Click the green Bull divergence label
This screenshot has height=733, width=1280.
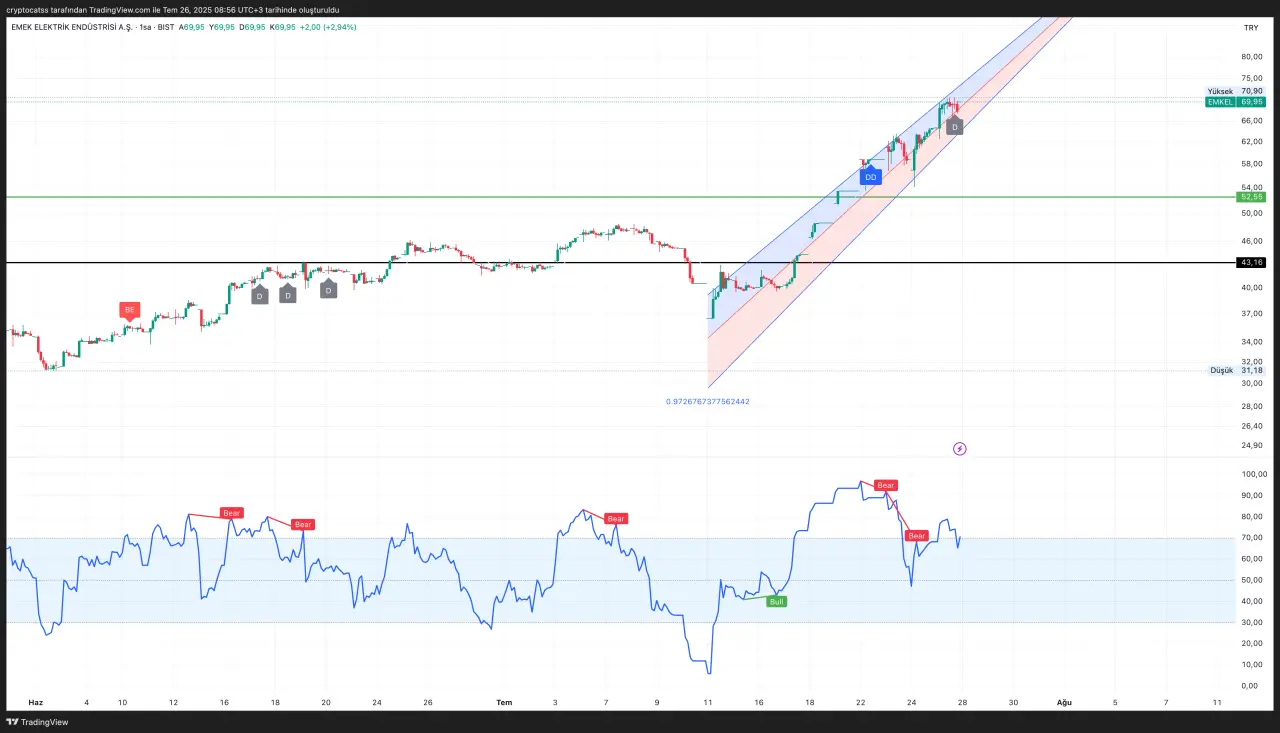(776, 602)
